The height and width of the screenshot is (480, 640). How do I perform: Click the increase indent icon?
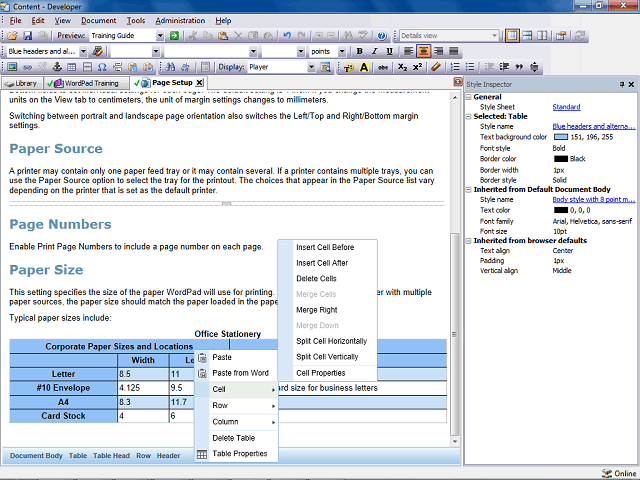pyautogui.click(x=504, y=67)
